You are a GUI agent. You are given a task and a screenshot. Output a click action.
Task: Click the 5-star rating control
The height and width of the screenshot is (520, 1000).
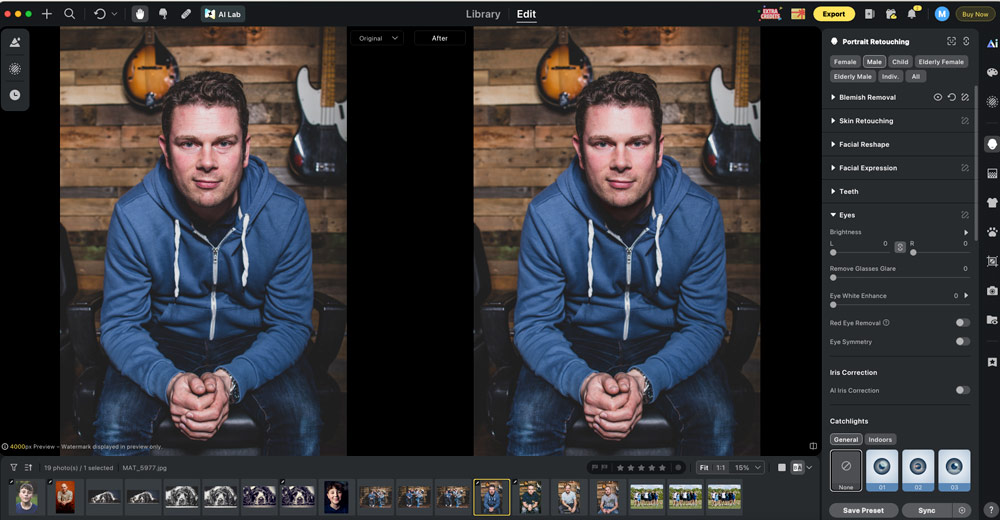pyautogui.click(x=642, y=468)
